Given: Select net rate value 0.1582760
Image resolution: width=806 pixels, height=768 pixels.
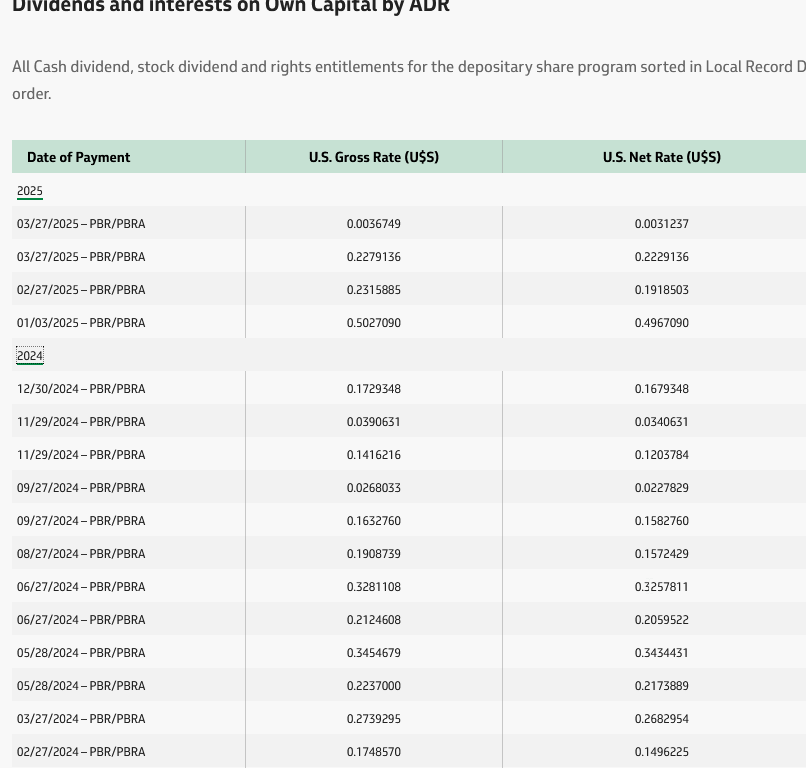Looking at the screenshot, I should [662, 520].
